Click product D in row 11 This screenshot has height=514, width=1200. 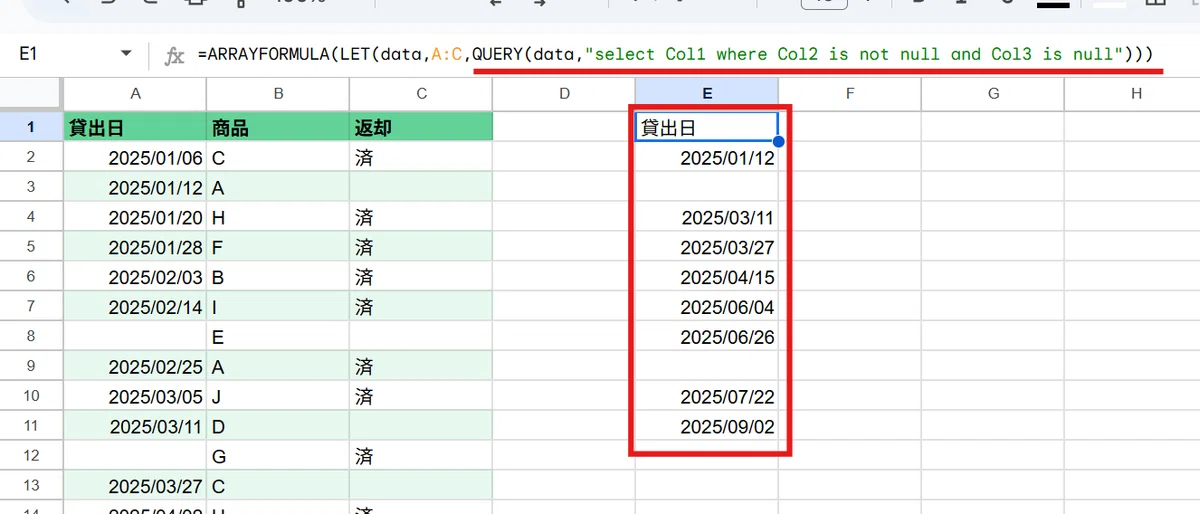point(278,427)
